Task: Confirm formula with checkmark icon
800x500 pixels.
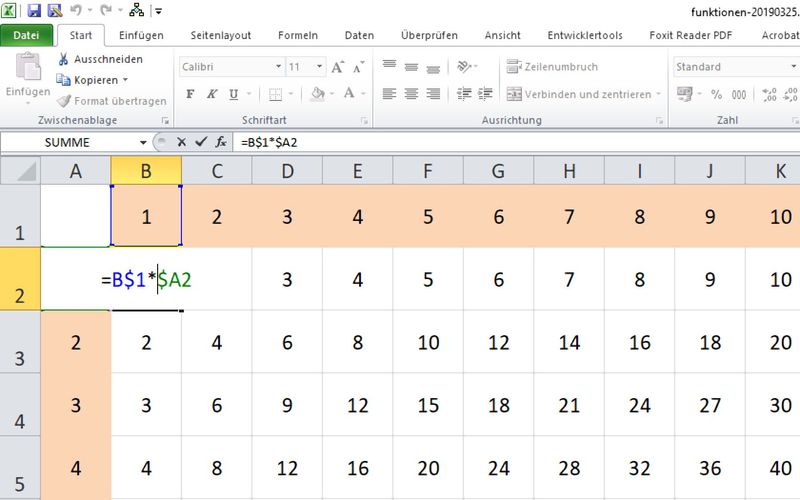Action: pyautogui.click(x=201, y=142)
